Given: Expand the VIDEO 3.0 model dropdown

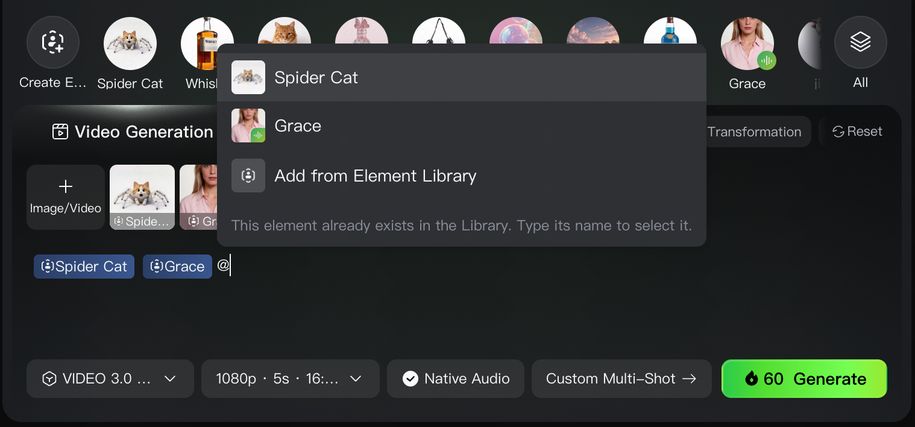Looking at the screenshot, I should (110, 379).
